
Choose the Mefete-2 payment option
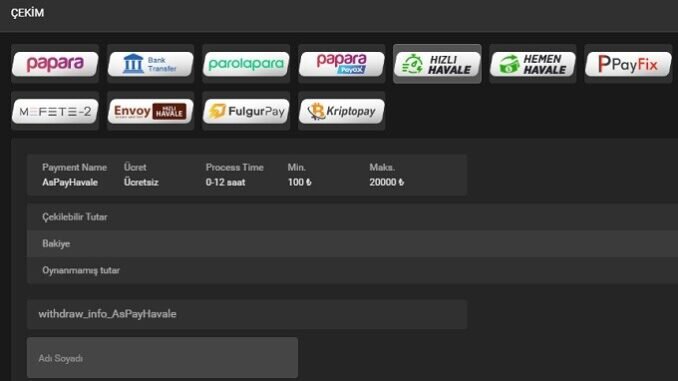[x=55, y=111]
